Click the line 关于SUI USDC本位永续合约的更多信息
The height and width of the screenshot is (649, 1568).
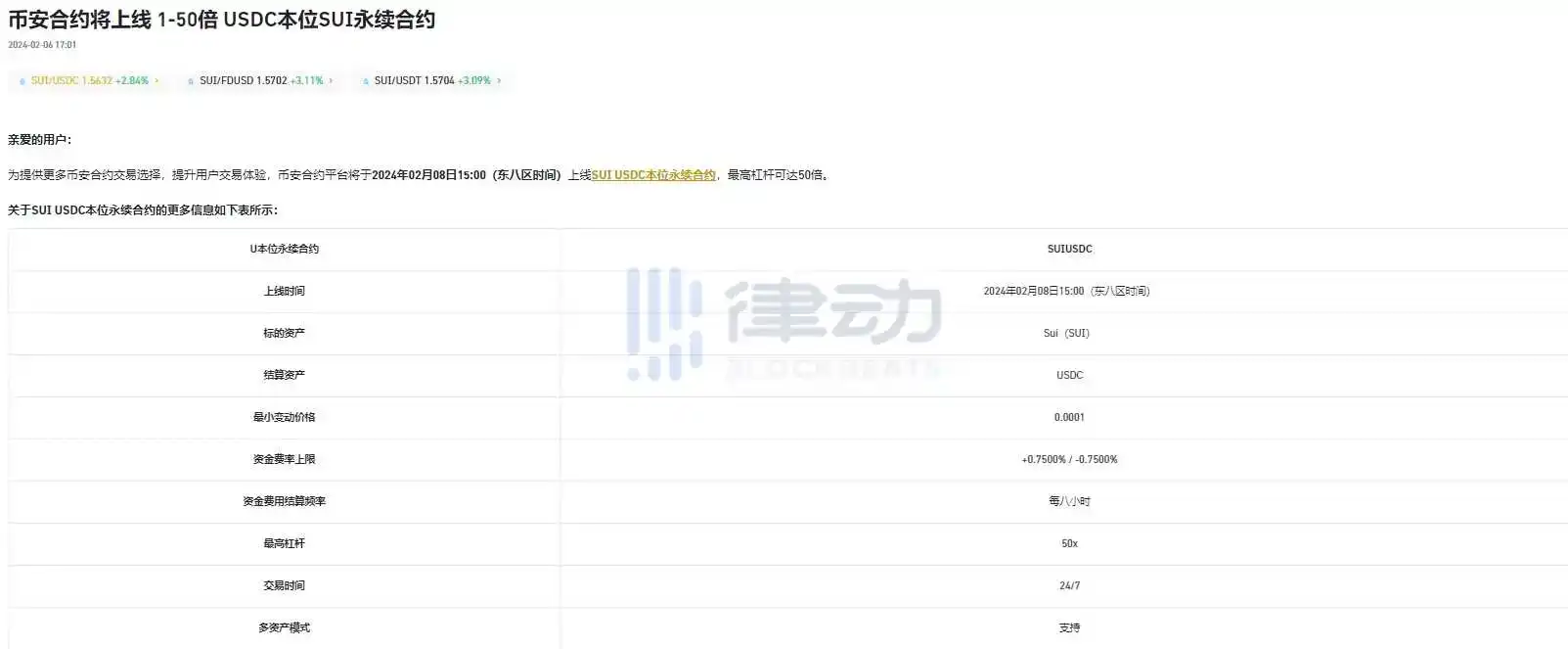tap(142, 210)
